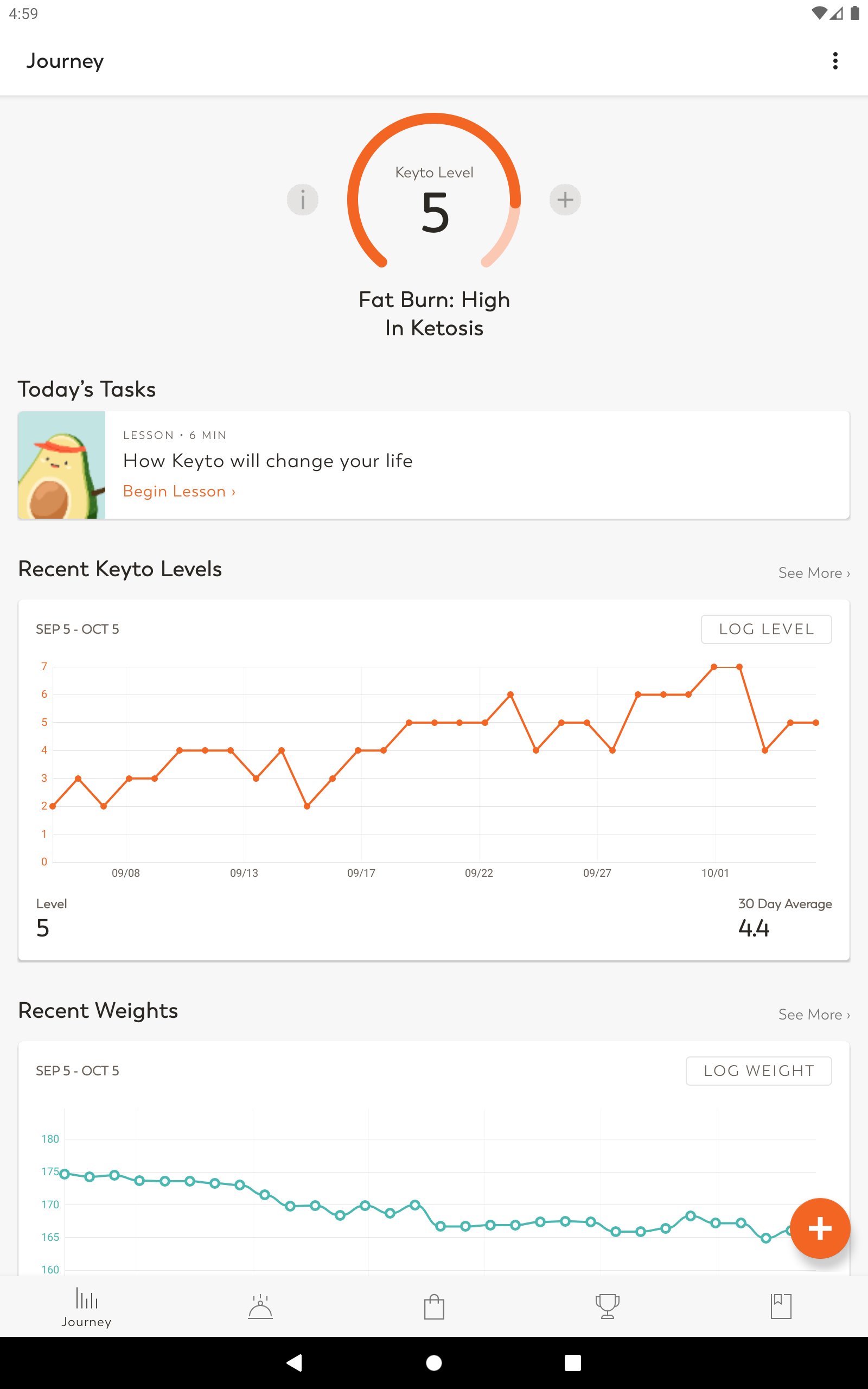Viewport: 868px width, 1389px height.
Task: Open the trophy achievements tab icon
Action: tap(608, 1307)
